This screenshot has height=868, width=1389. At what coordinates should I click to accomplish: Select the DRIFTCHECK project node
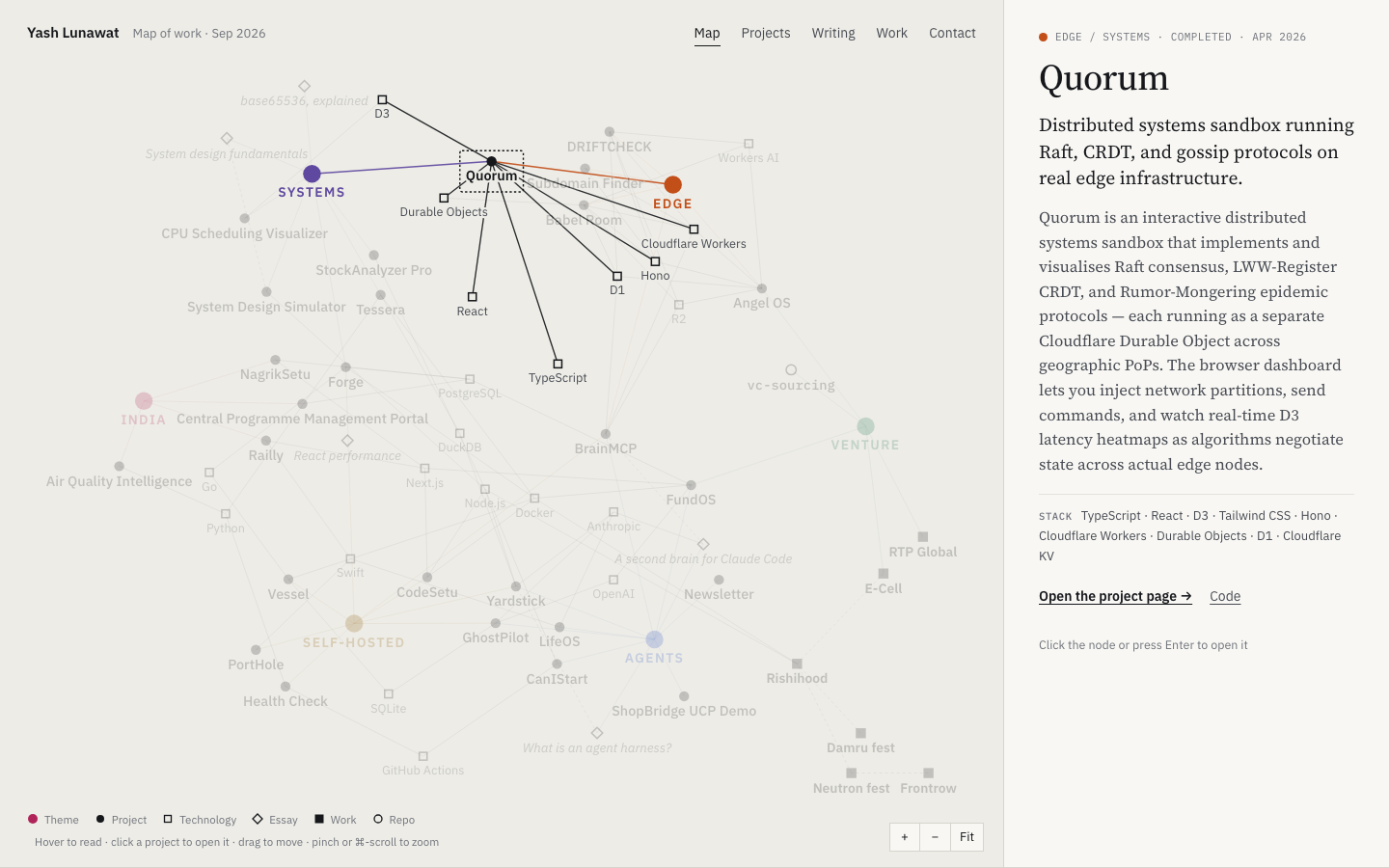click(610, 132)
